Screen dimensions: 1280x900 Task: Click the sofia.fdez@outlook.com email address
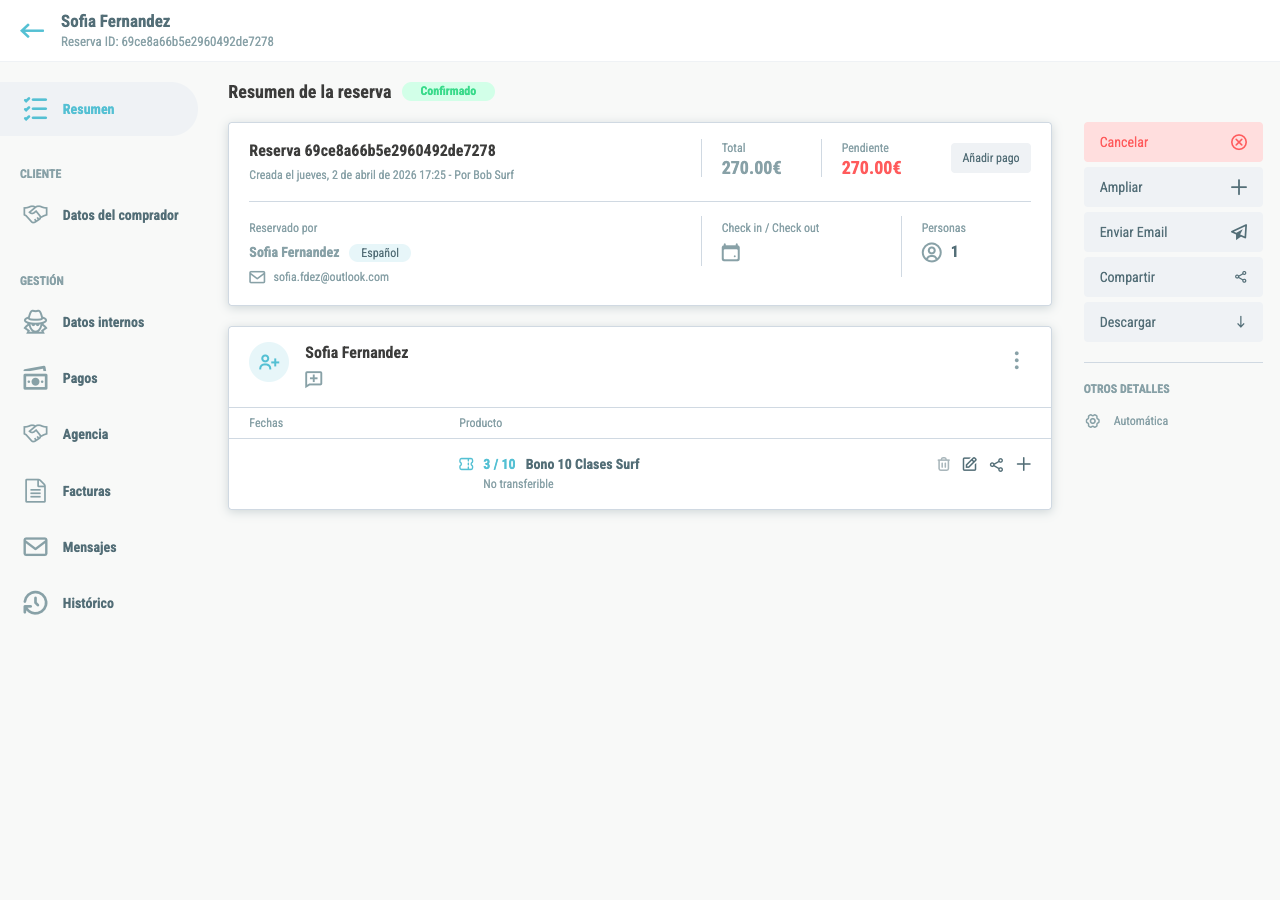(331, 277)
